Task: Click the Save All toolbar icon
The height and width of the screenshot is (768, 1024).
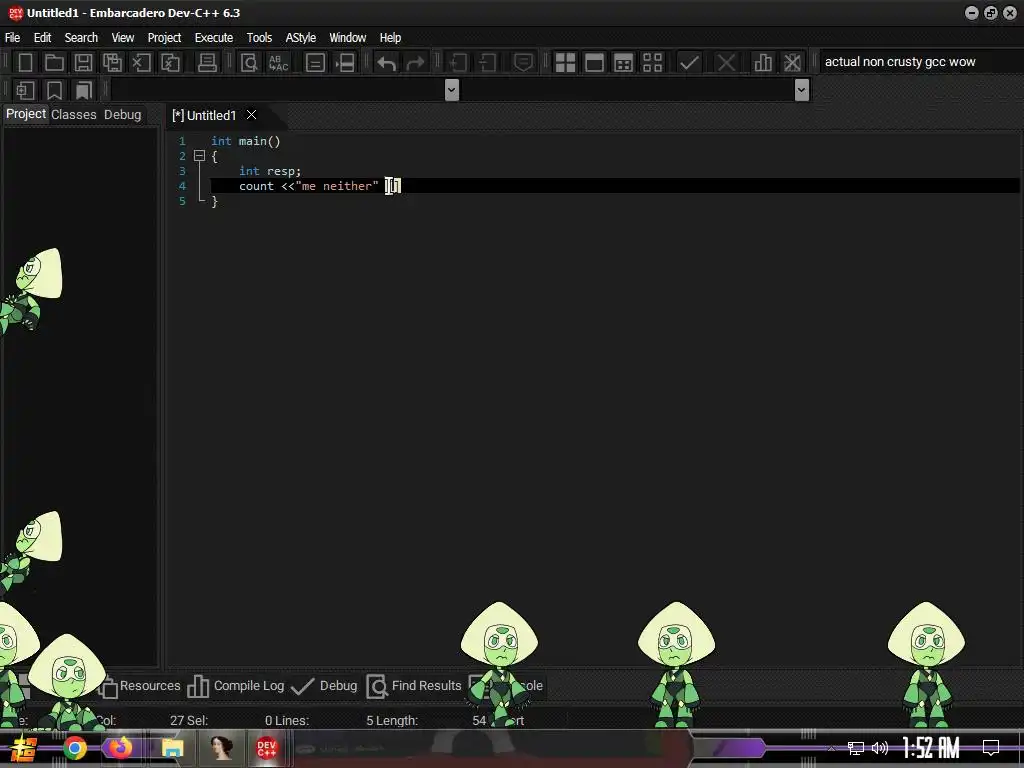Action: pyautogui.click(x=112, y=63)
